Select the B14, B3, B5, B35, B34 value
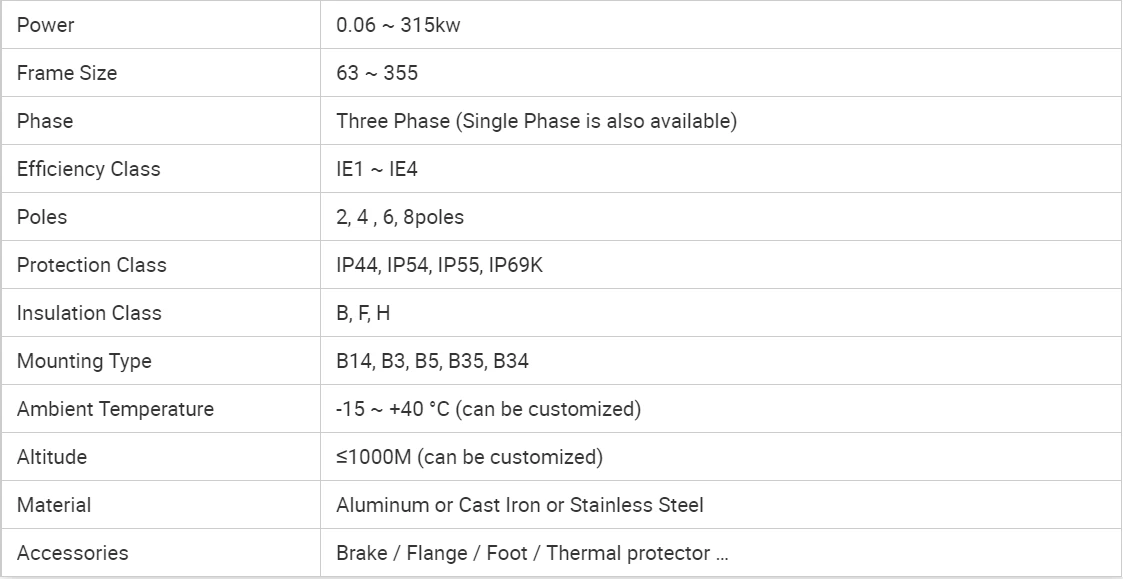1123x579 pixels. pos(433,361)
